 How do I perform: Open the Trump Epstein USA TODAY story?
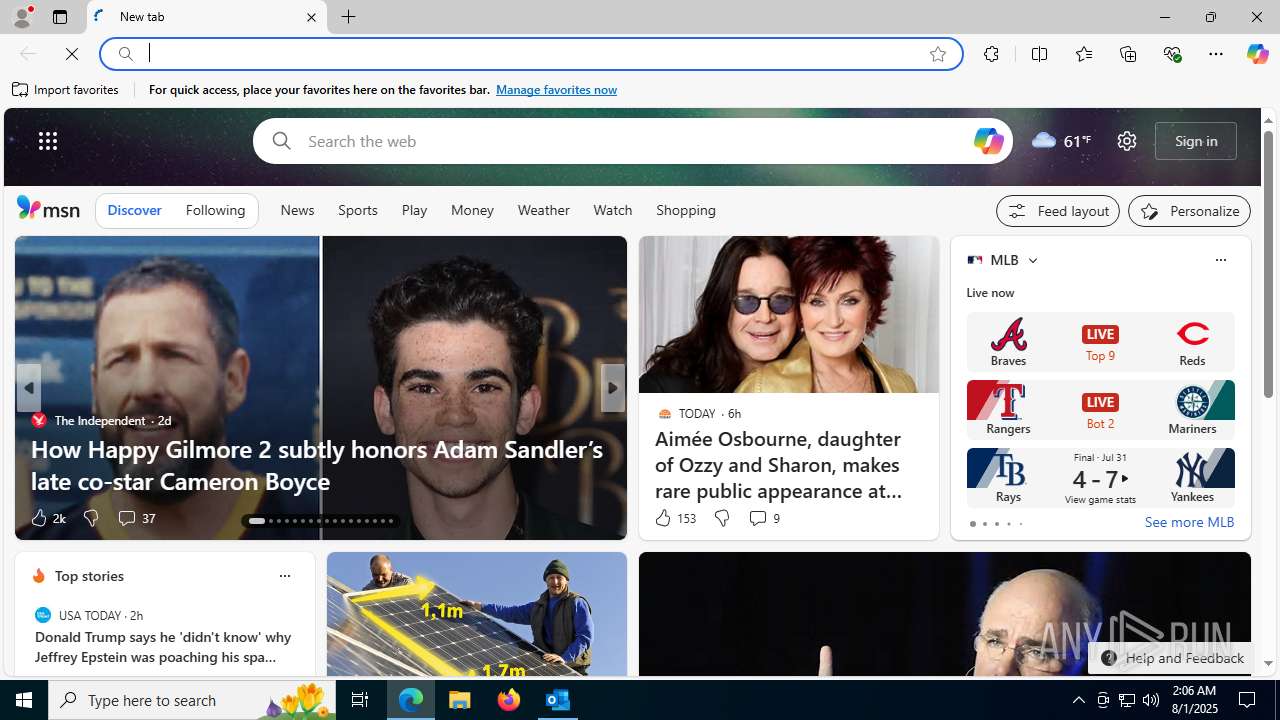pos(164,647)
